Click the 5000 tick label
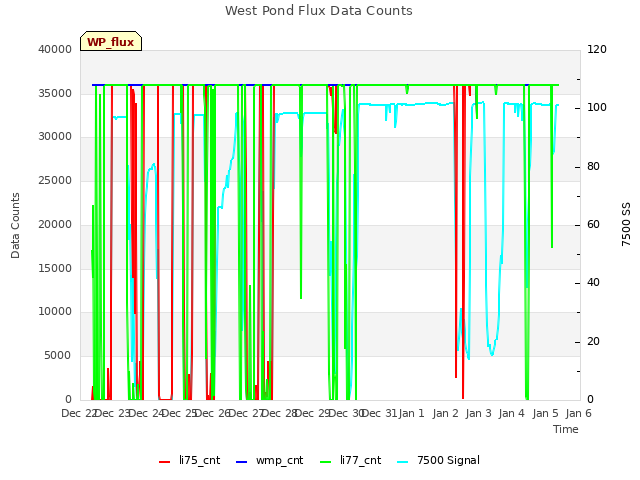The height and width of the screenshot is (480, 640). (x=58, y=356)
